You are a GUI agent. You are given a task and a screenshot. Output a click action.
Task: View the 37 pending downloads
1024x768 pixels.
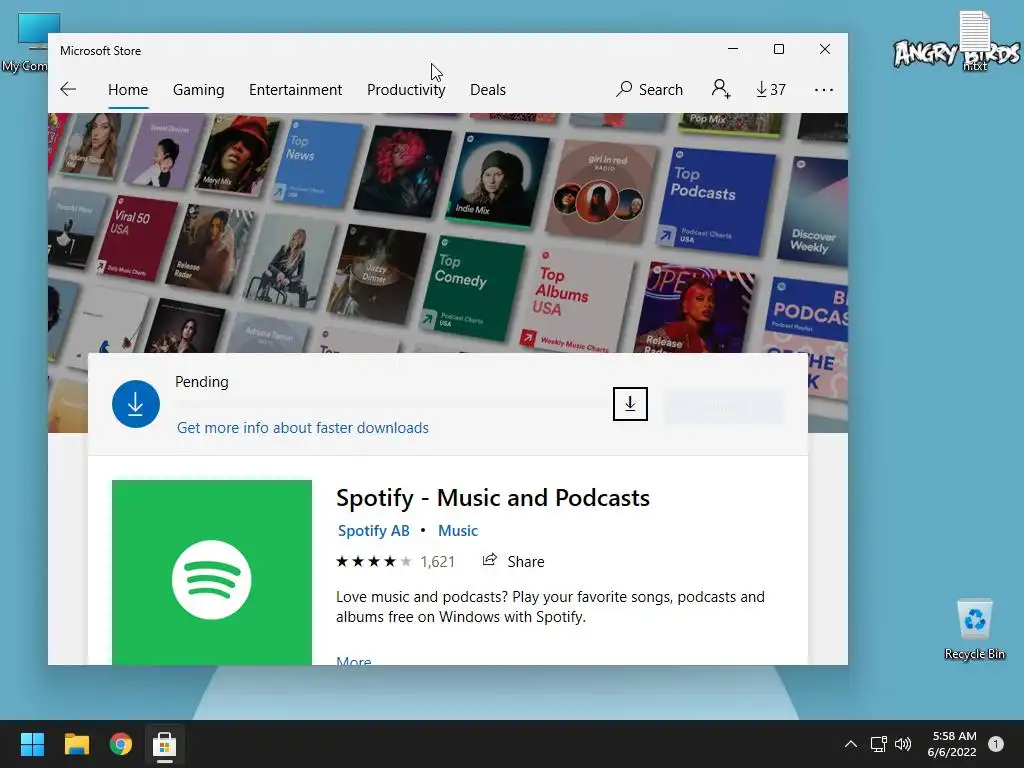pyautogui.click(x=771, y=89)
